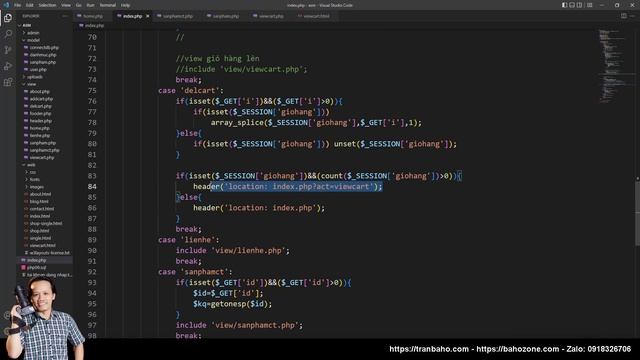Click line number 84 in gutter
This screenshot has width=640, height=360.
pos(92,187)
